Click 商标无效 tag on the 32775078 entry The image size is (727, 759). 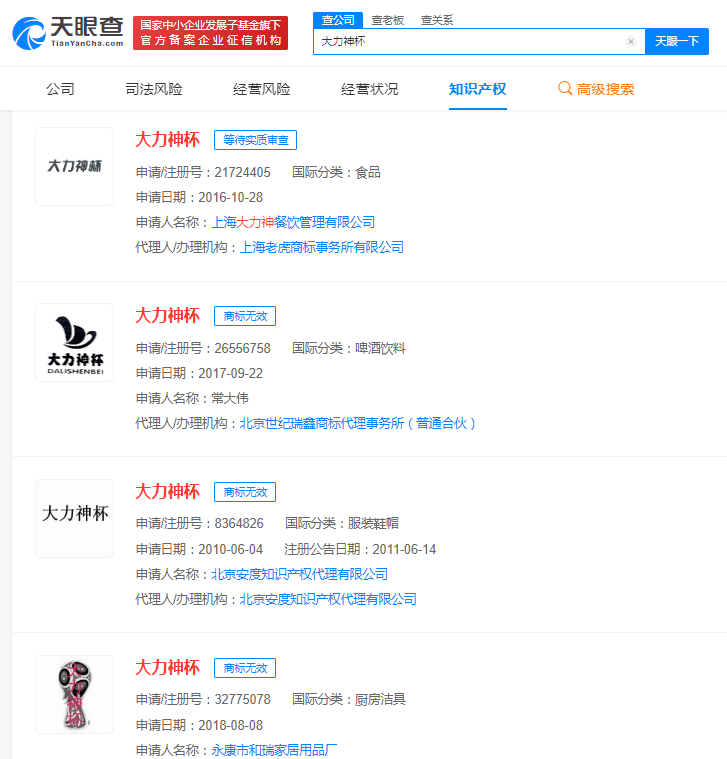pos(245,668)
